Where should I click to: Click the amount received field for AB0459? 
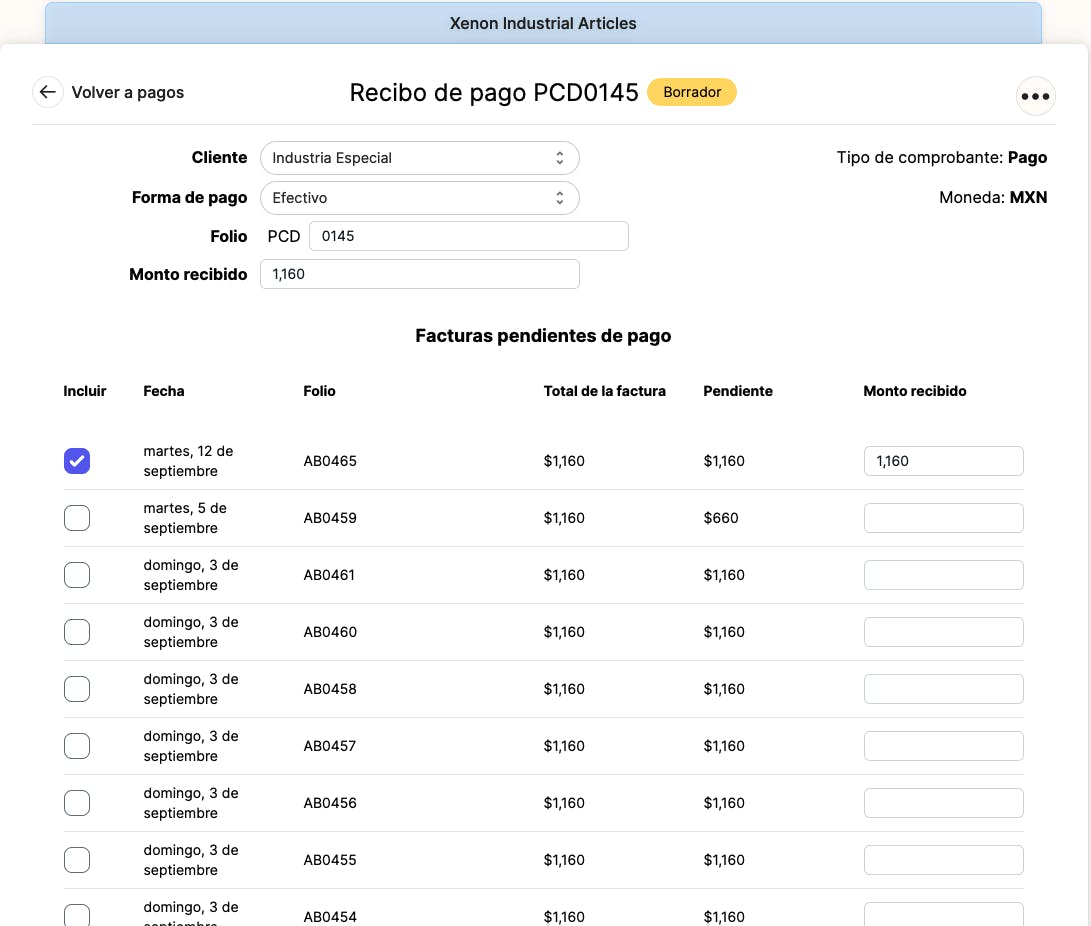[x=942, y=518]
